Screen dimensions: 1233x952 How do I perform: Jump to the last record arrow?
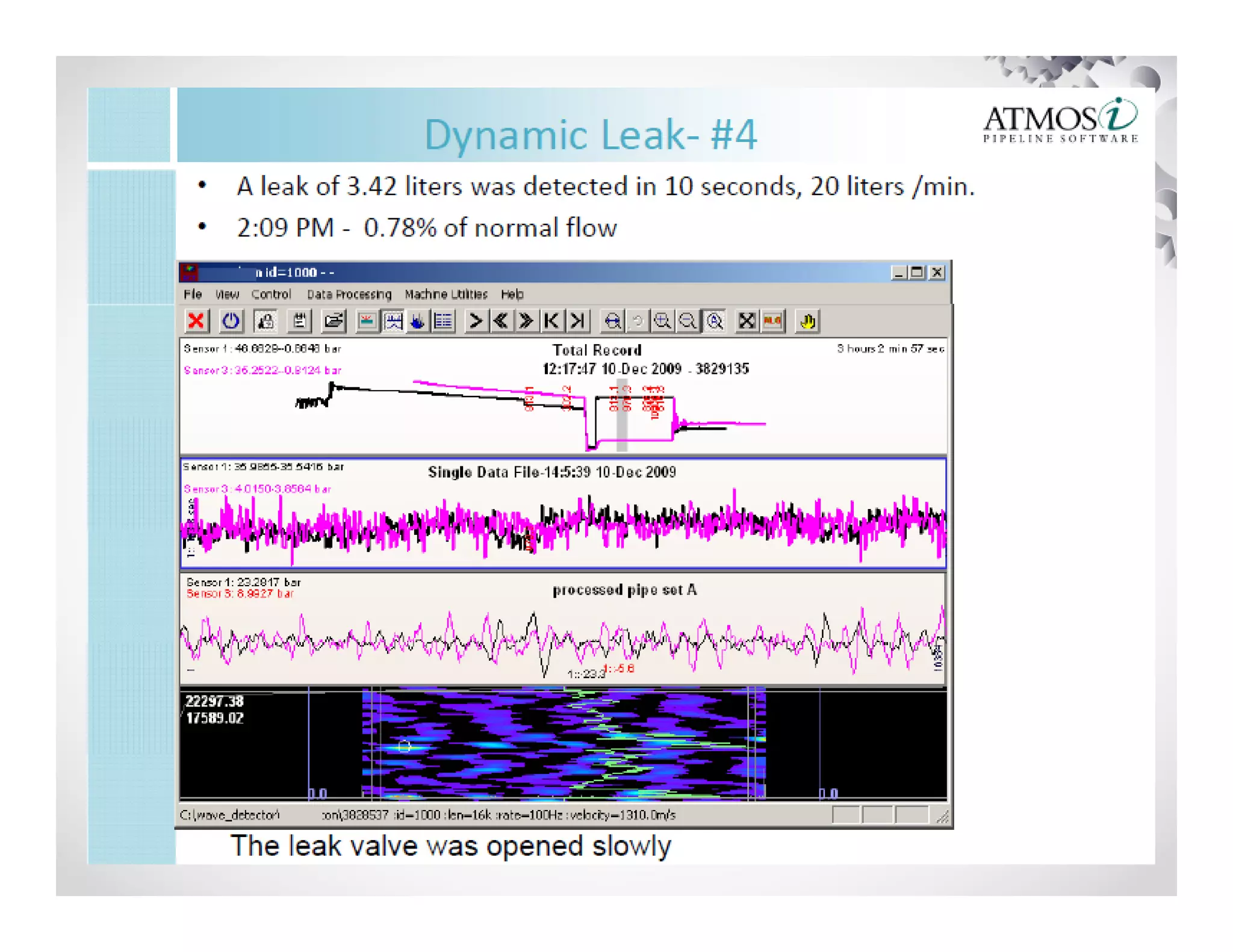(577, 321)
